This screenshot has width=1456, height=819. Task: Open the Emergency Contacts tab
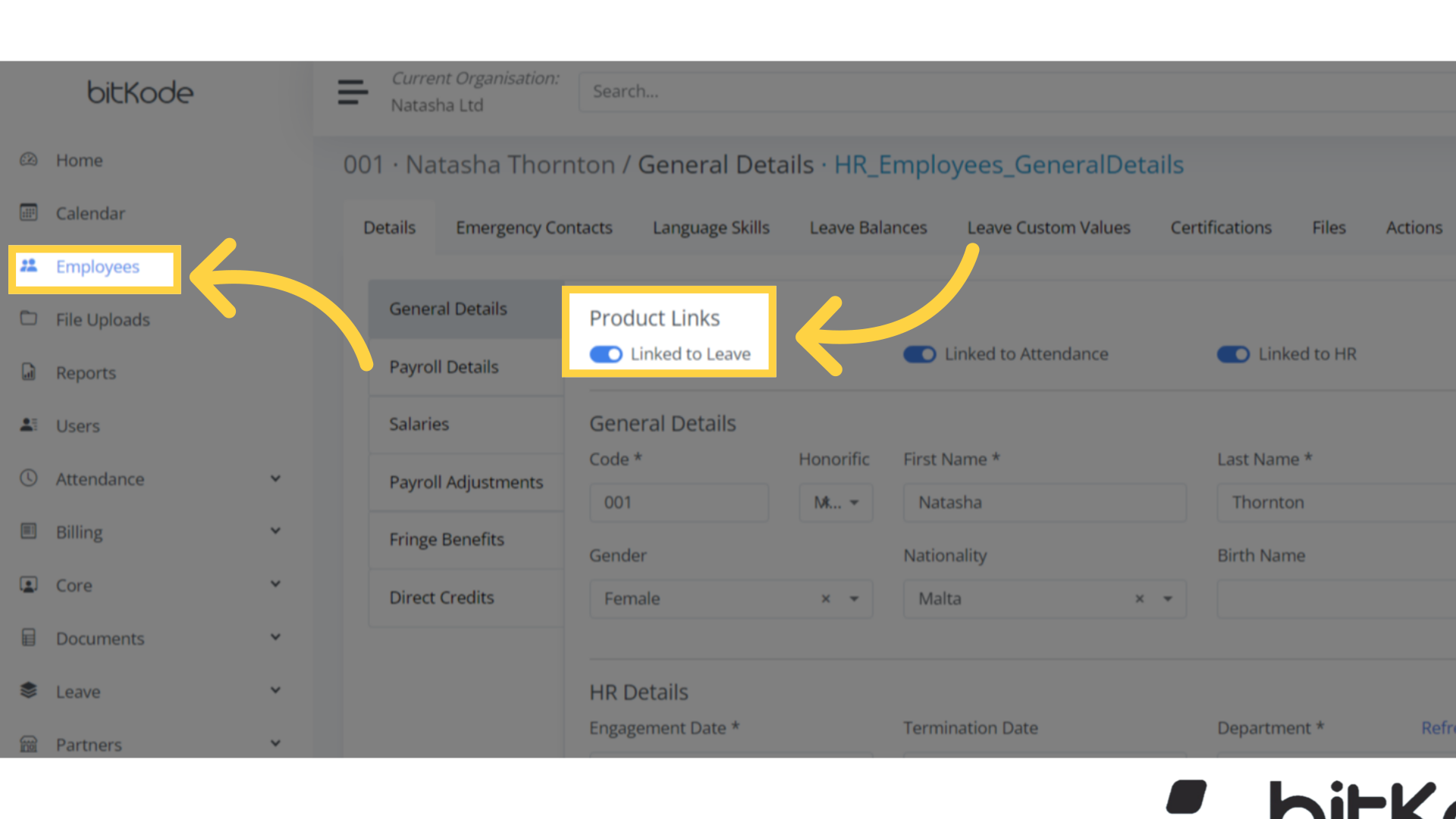[x=534, y=227]
